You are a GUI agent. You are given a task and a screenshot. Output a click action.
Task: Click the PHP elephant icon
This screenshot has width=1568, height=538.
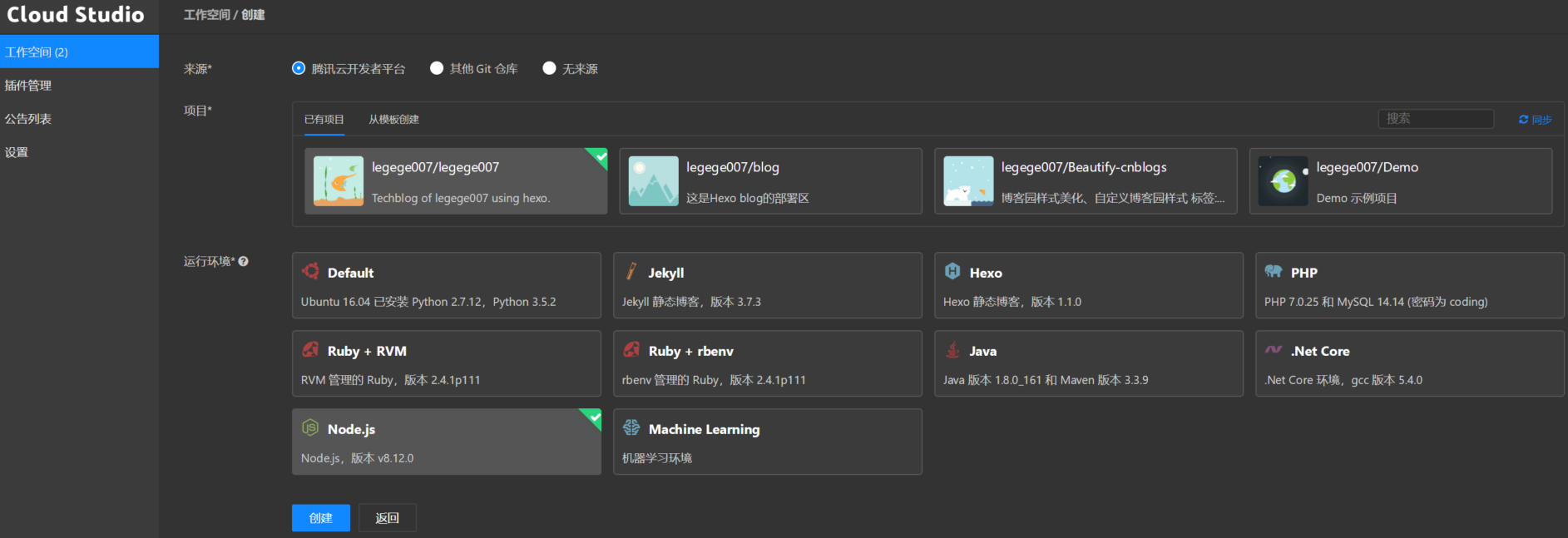(x=1274, y=271)
